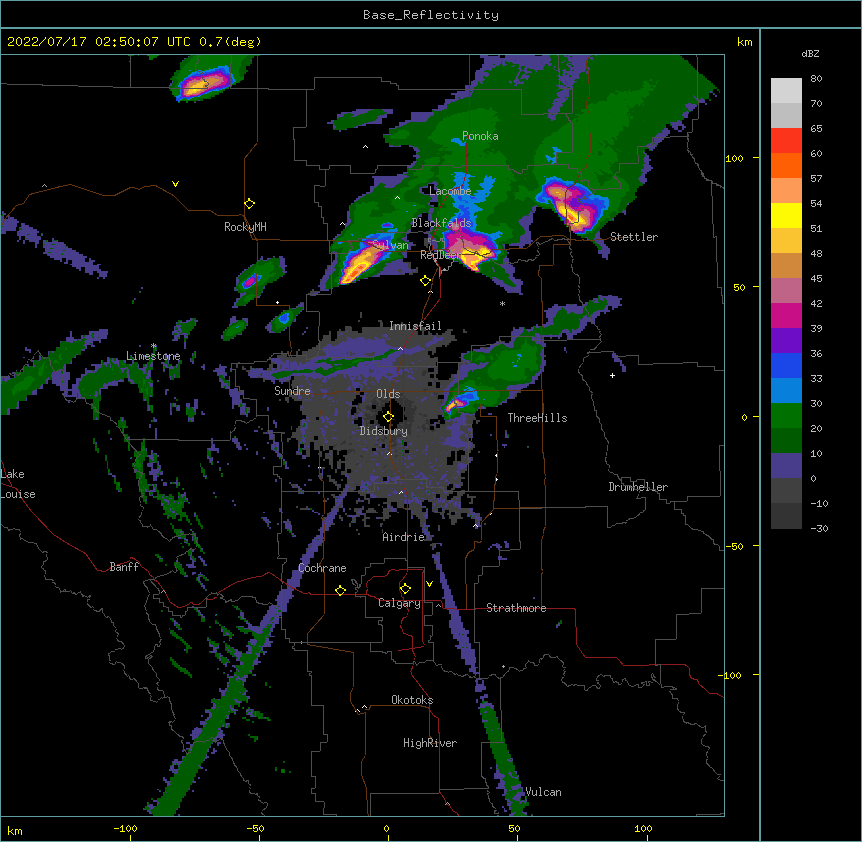Select the blue 36 dBZ legend swatch

tap(786, 365)
